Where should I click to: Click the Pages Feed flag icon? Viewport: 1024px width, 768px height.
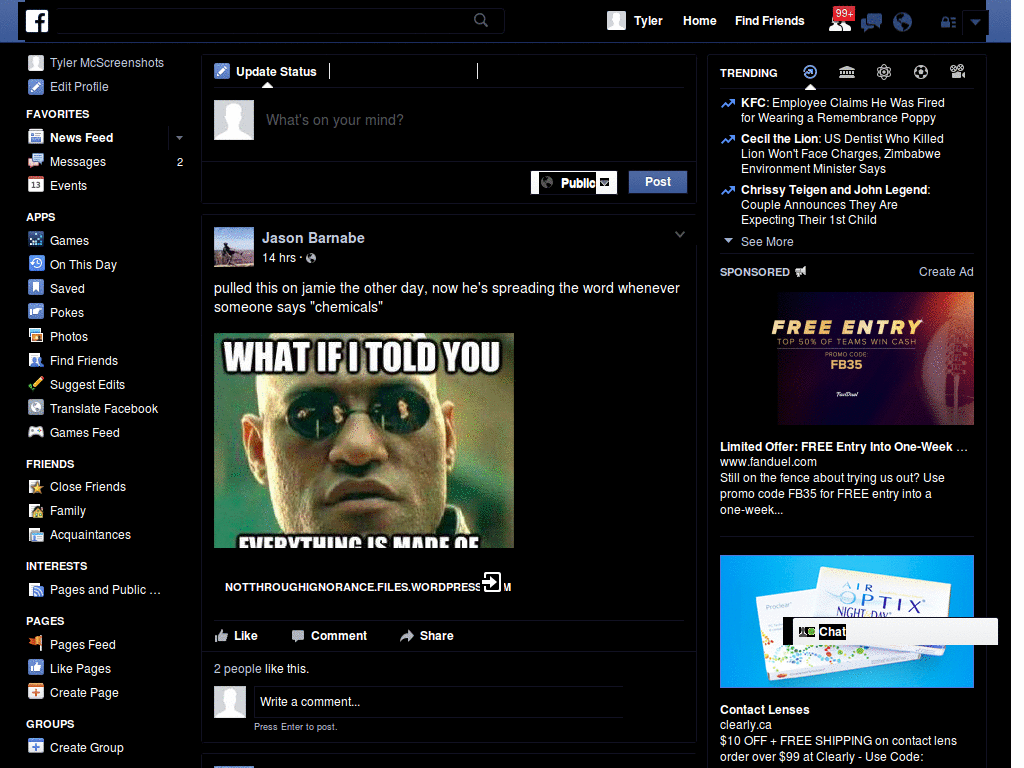(36, 643)
